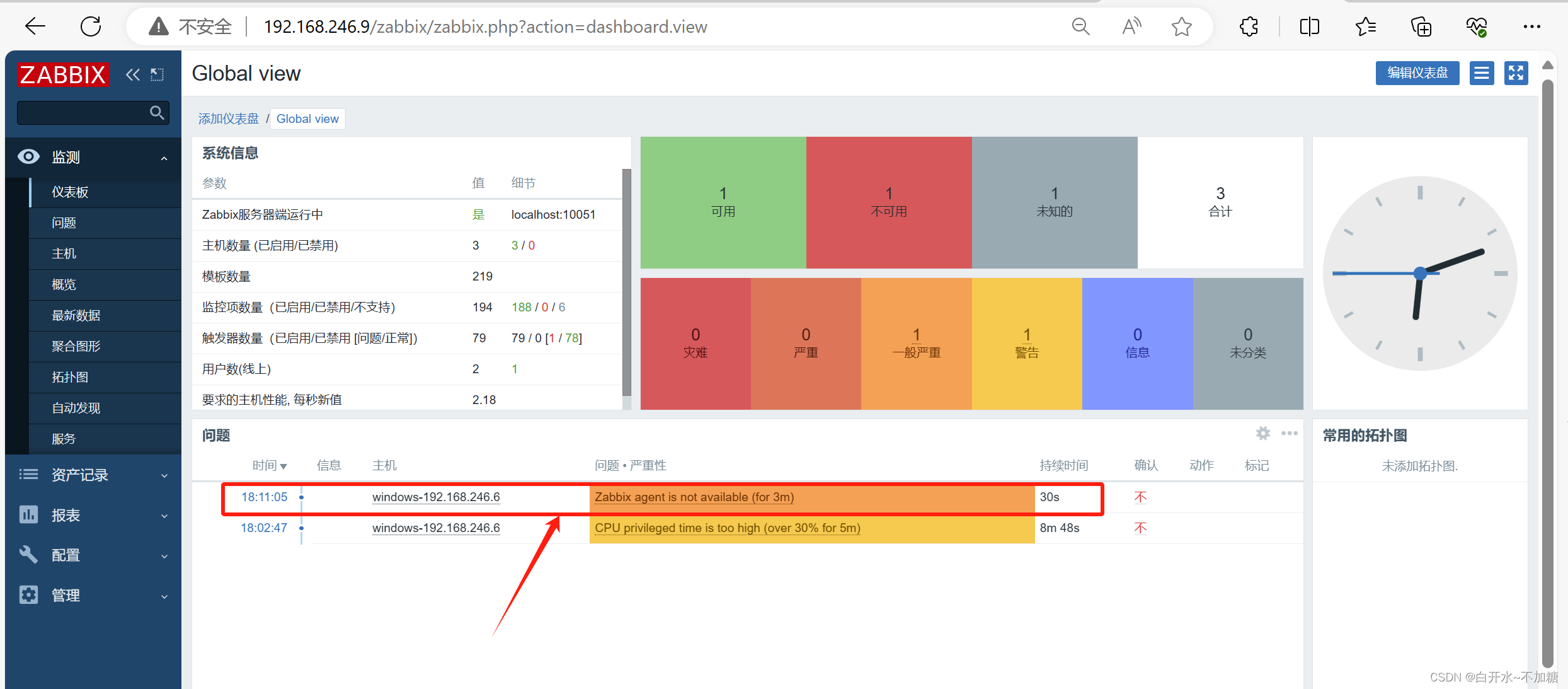The image size is (1568, 689).
Task: Click the yellow 警告 severity tile
Action: 1027,344
